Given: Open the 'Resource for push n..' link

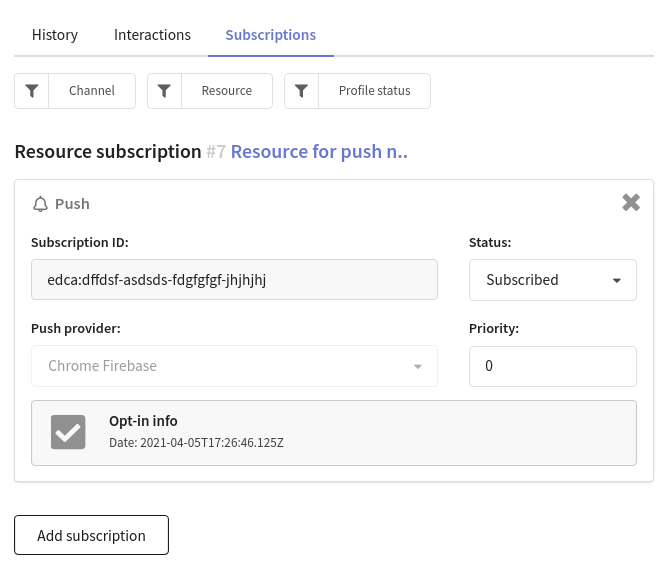Looking at the screenshot, I should (319, 152).
